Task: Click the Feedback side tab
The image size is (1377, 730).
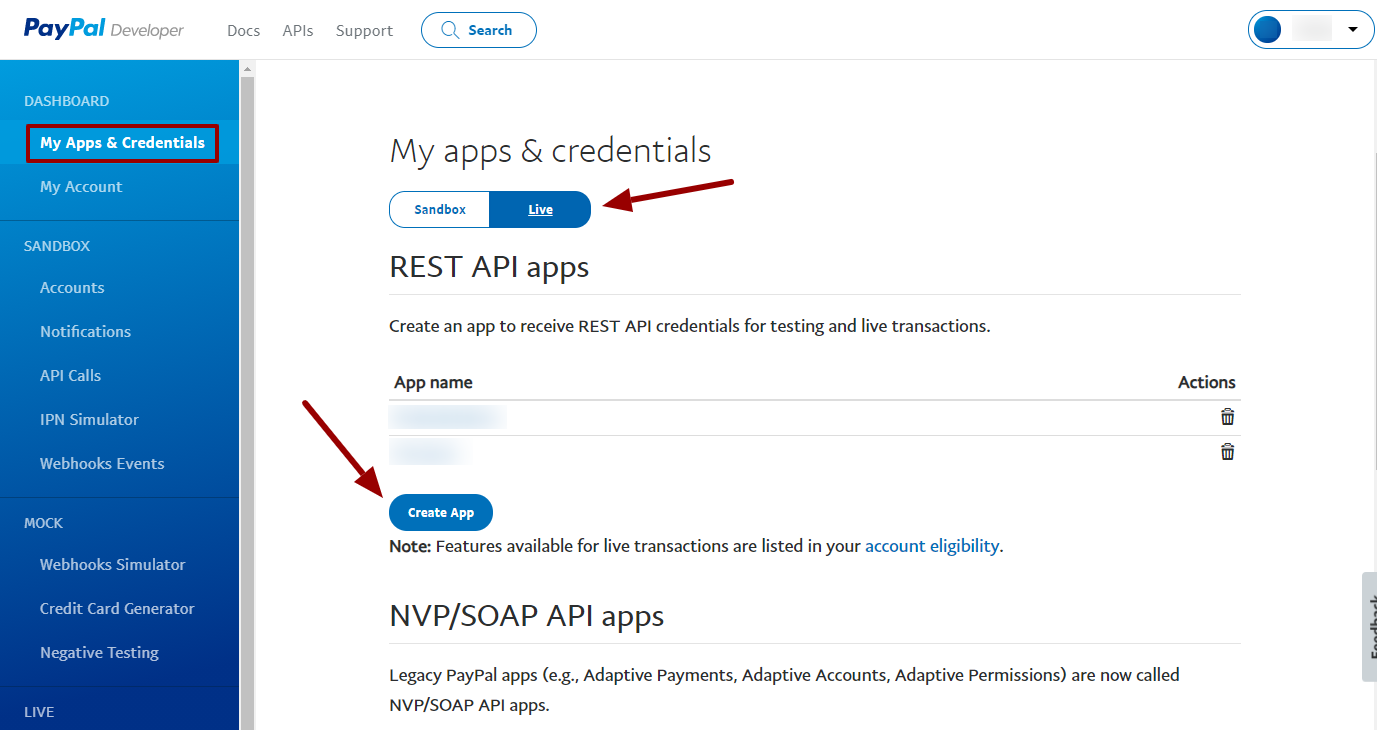Action: [1369, 626]
